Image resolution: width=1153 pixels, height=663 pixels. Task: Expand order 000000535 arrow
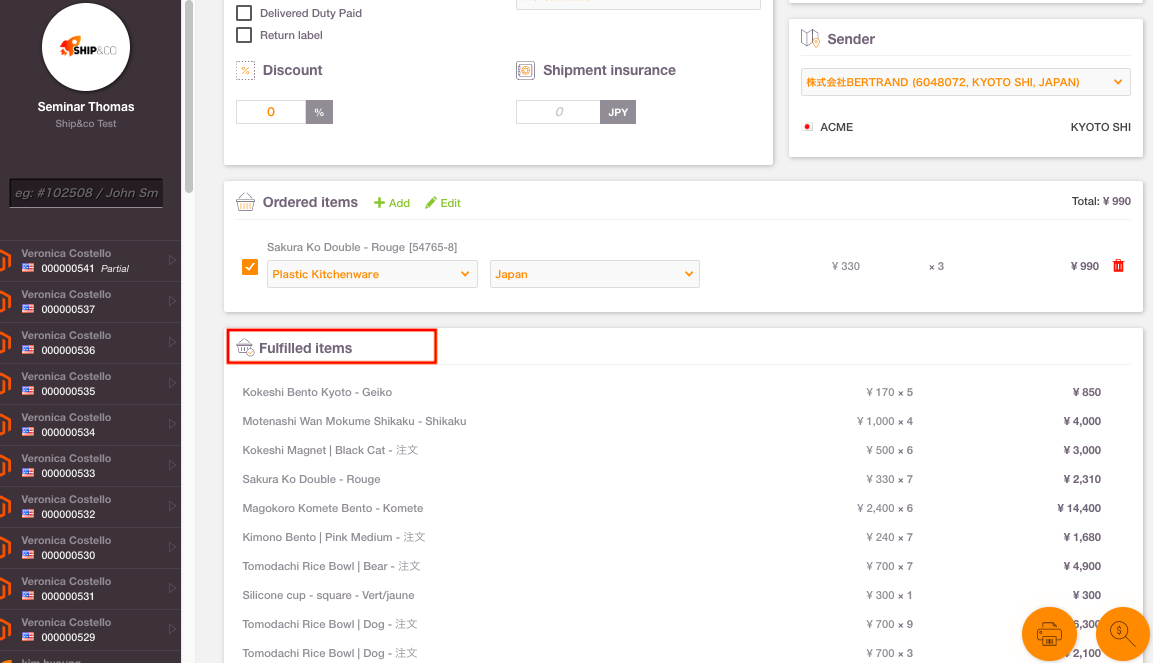click(172, 383)
